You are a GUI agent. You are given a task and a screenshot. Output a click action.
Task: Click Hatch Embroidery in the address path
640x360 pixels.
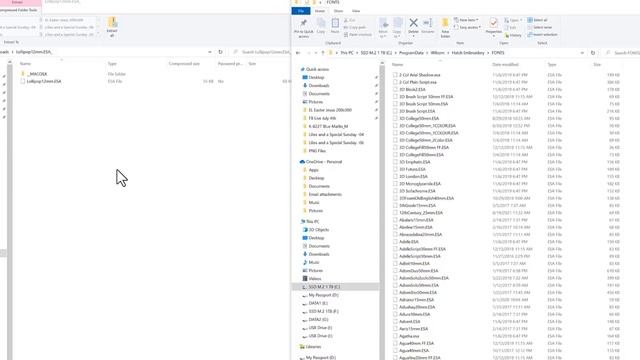pyautogui.click(x=468, y=53)
